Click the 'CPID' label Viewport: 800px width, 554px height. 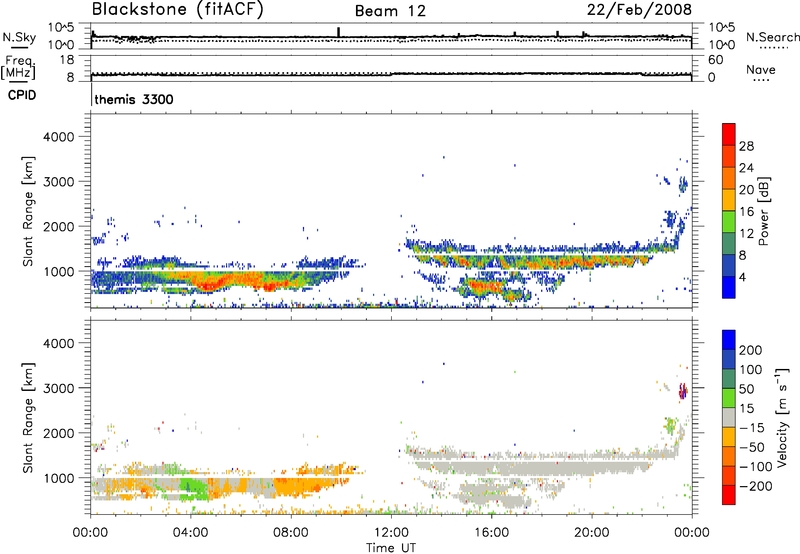tap(22, 95)
